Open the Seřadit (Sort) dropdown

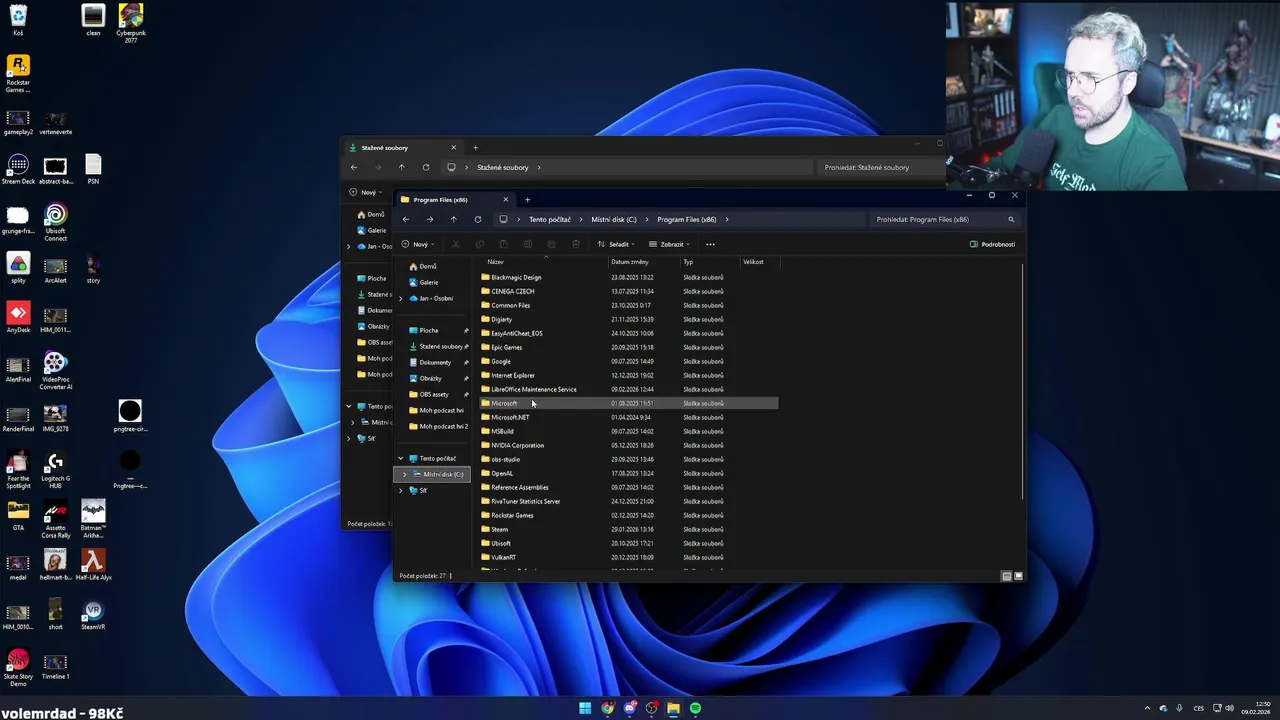click(x=615, y=244)
